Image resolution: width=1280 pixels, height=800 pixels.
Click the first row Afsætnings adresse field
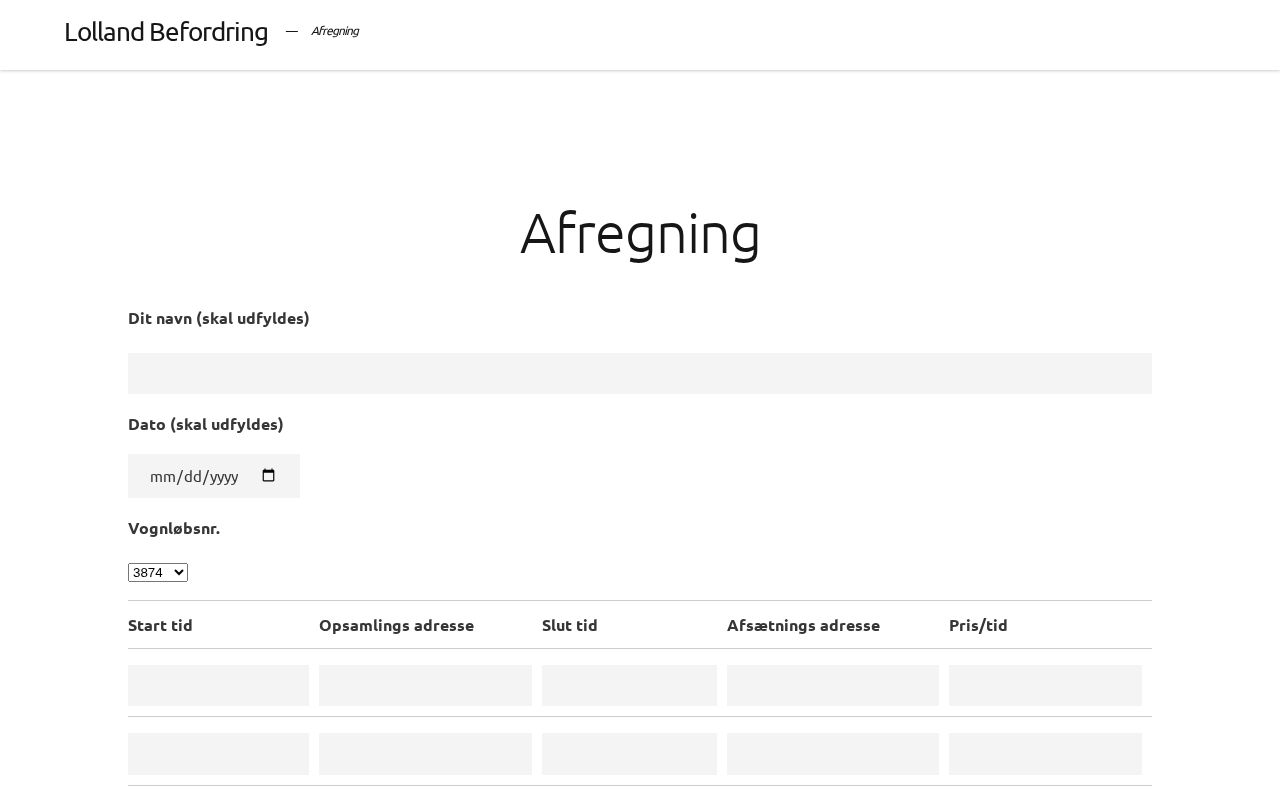[832, 686]
